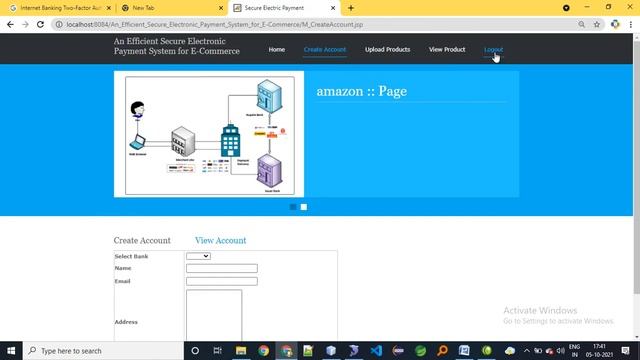Open Notepad++ icon on taskbar

308,351
